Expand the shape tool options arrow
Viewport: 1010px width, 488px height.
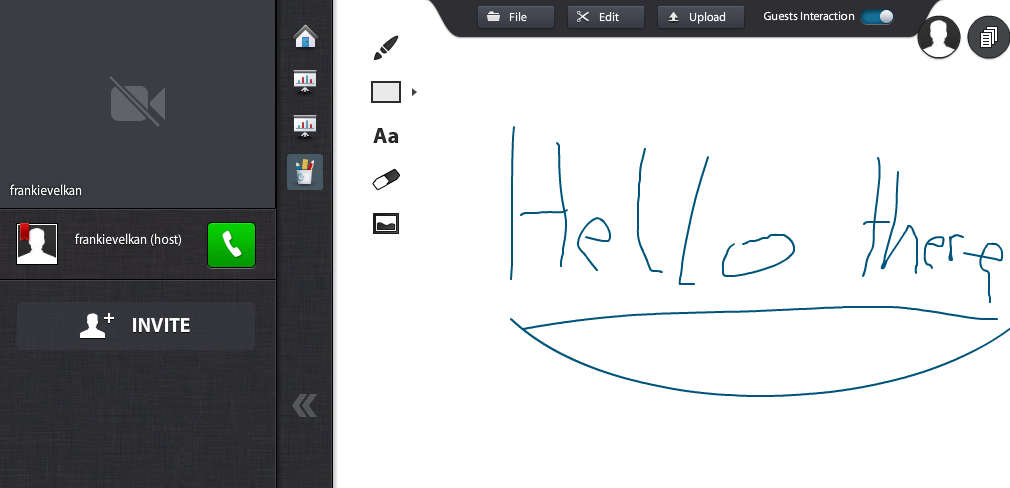coord(414,92)
